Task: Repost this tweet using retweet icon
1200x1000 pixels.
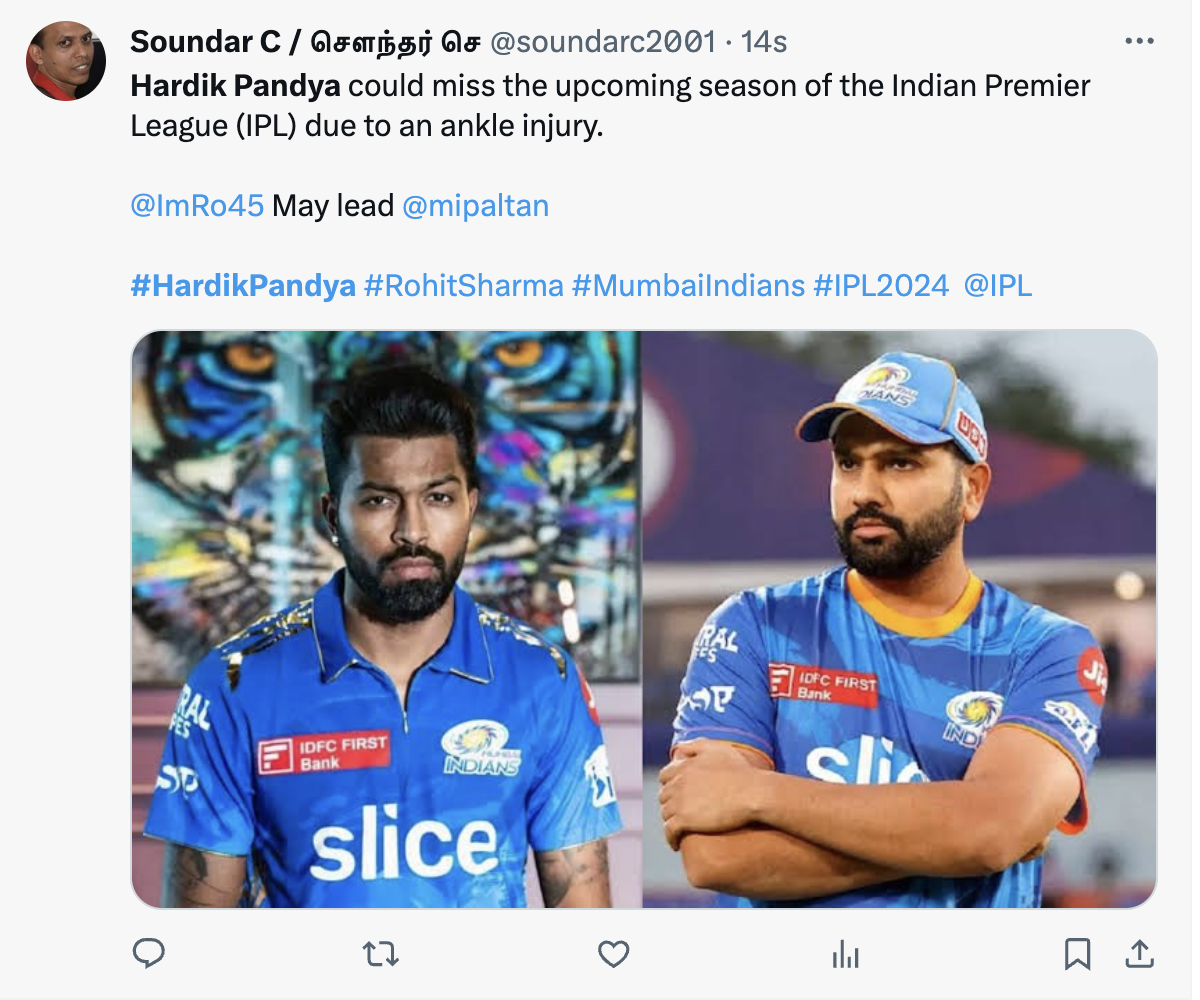Action: pos(379,954)
